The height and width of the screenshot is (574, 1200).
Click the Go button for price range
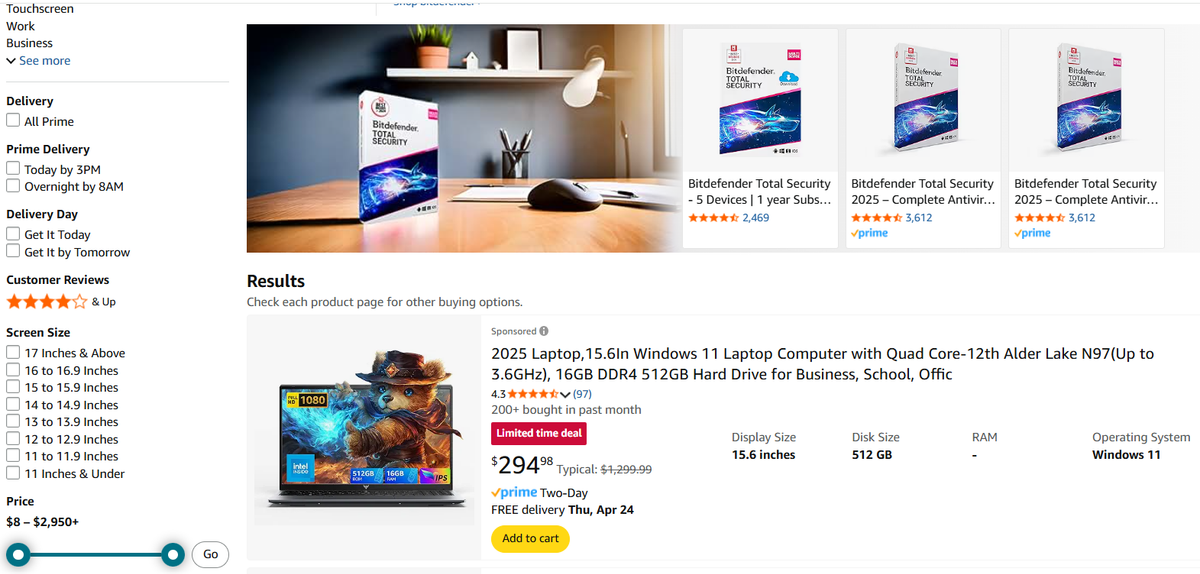click(210, 554)
